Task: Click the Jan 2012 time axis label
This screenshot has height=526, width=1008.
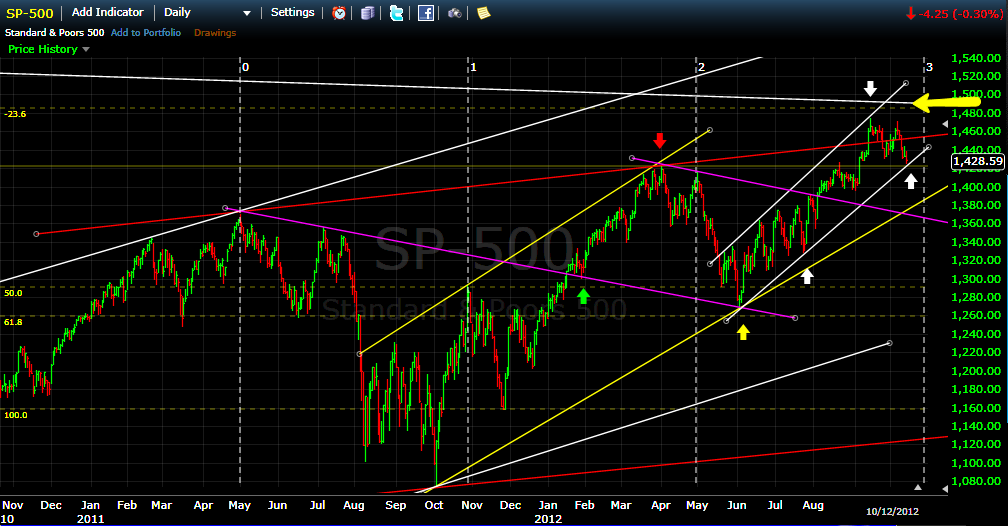Action: pyautogui.click(x=548, y=512)
